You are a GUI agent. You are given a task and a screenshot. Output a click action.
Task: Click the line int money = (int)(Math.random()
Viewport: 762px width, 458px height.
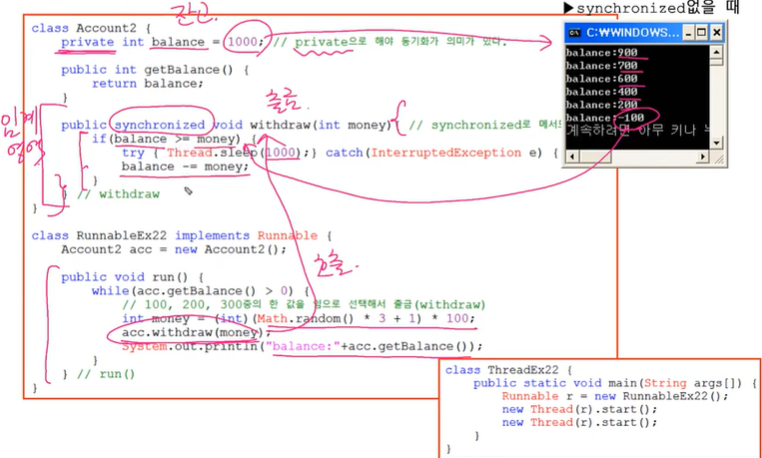point(298,319)
